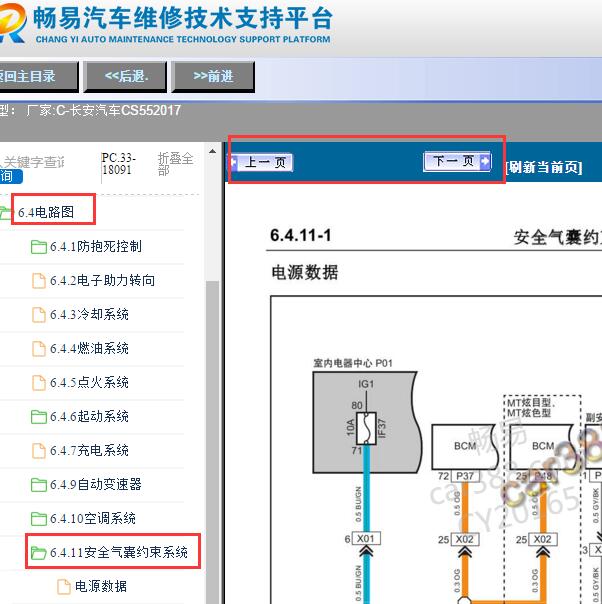Image resolution: width=602 pixels, height=604 pixels.
Task: Click the IF37 10A fuse symbol
Action: 366,428
